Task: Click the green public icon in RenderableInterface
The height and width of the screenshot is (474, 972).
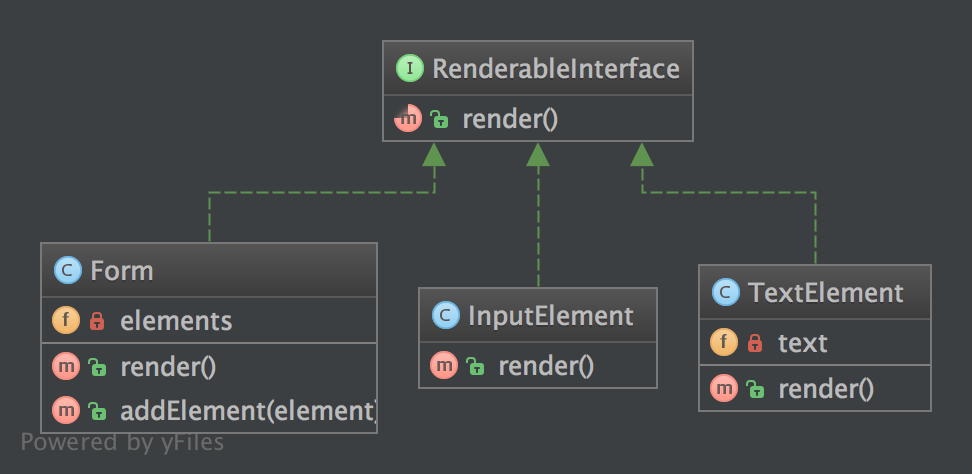Action: tap(439, 120)
